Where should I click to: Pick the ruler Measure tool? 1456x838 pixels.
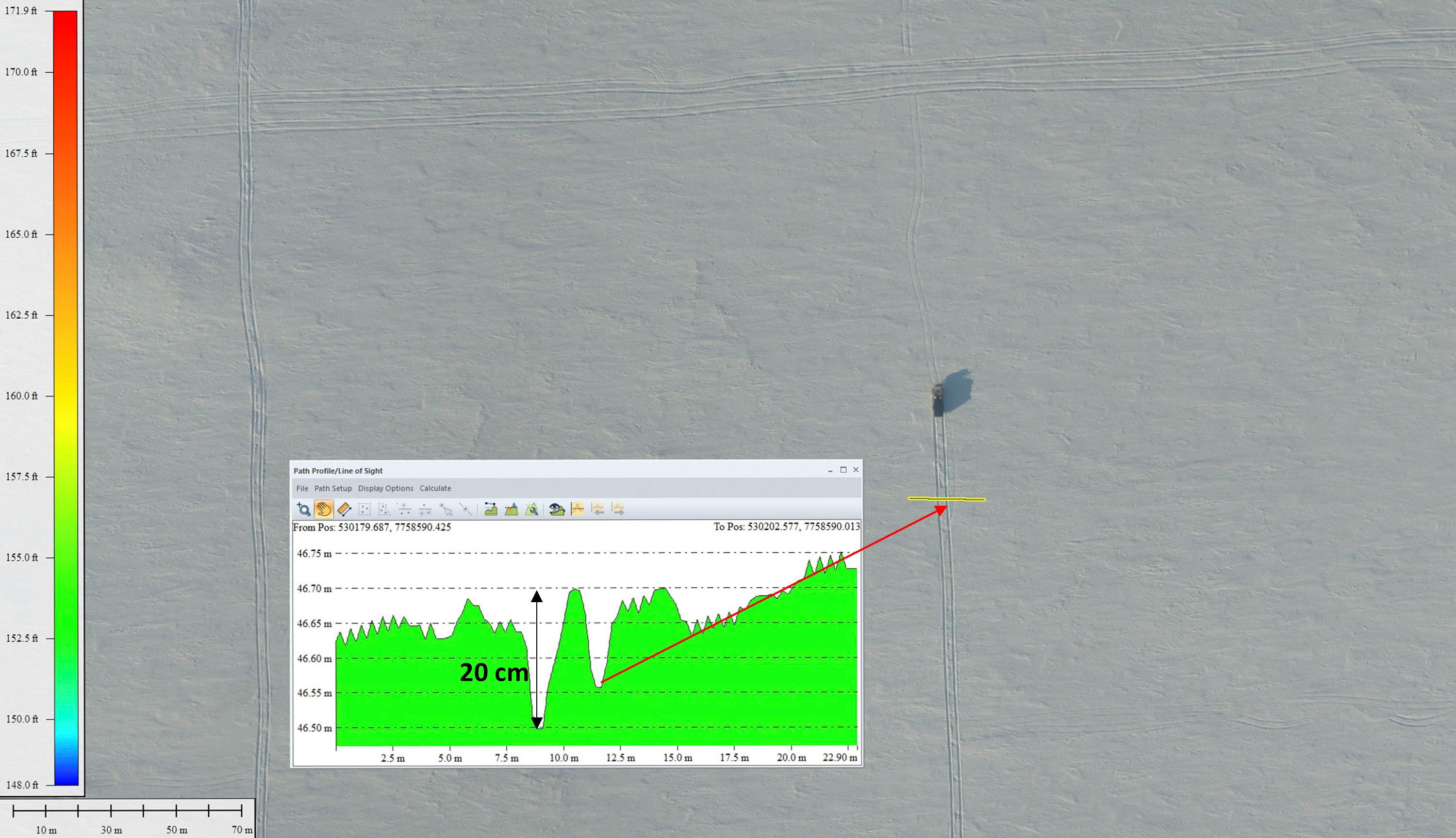(x=344, y=509)
